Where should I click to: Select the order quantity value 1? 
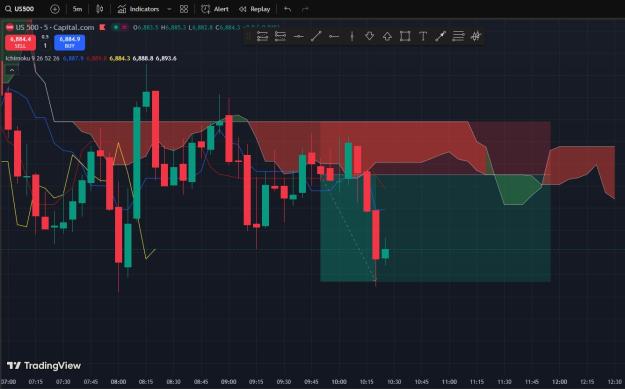(x=45, y=46)
